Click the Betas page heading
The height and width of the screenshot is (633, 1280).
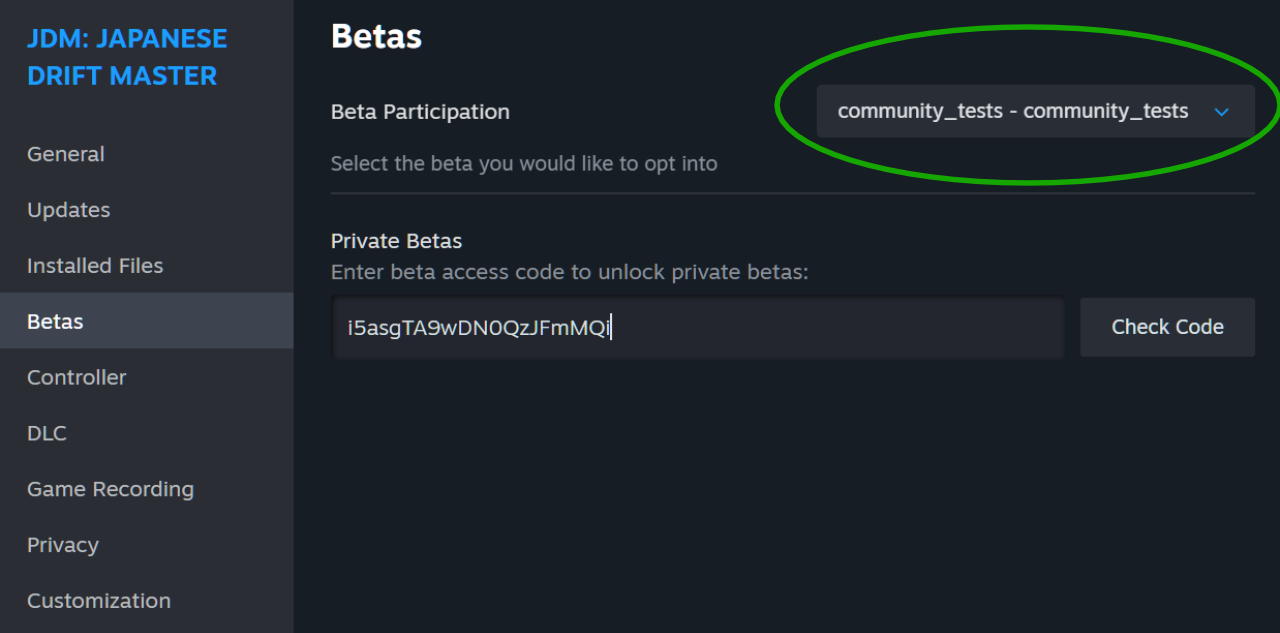tap(376, 36)
